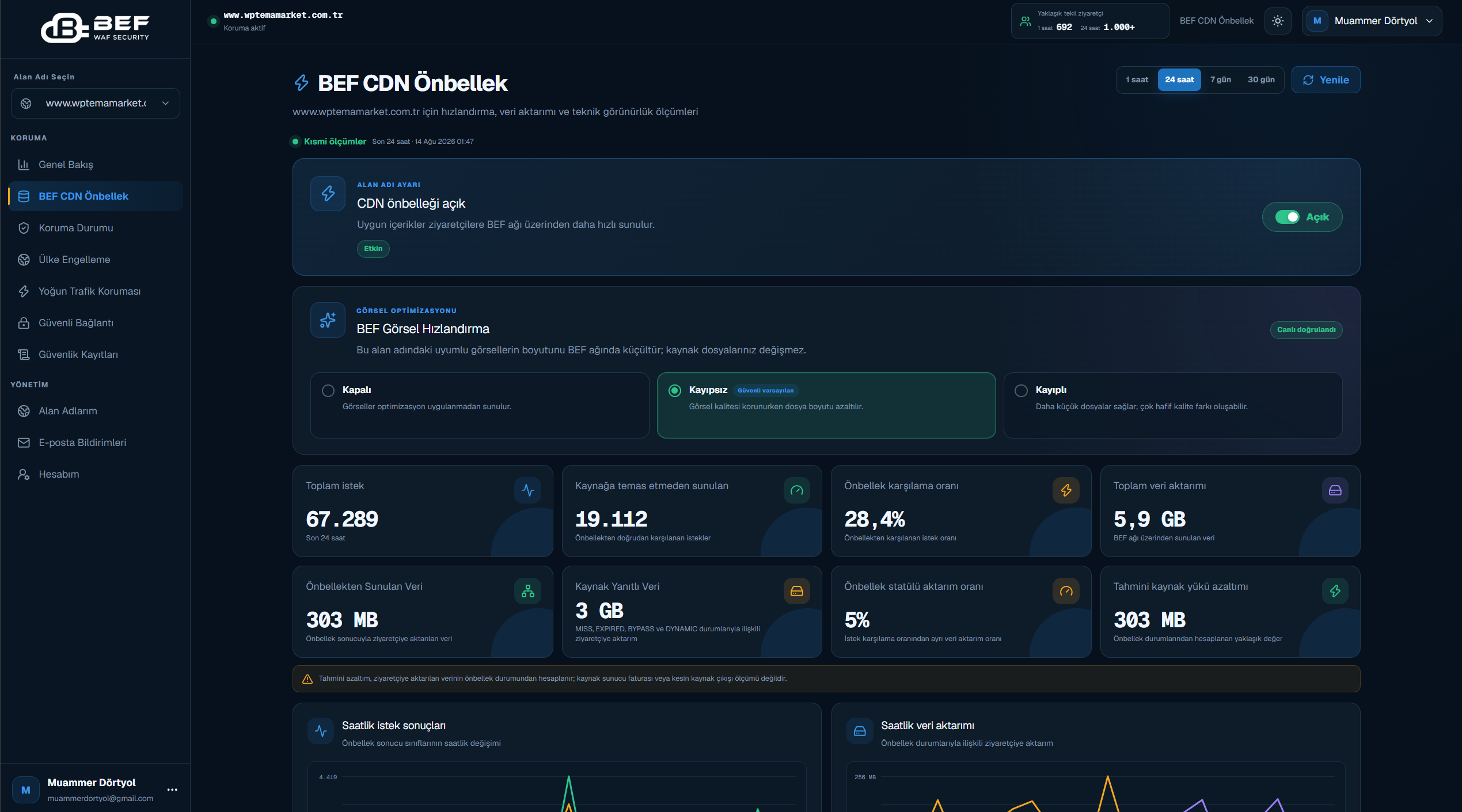This screenshot has width=1462, height=812.
Task: Open Alan Adlarım in the sidebar
Action: coord(96,411)
